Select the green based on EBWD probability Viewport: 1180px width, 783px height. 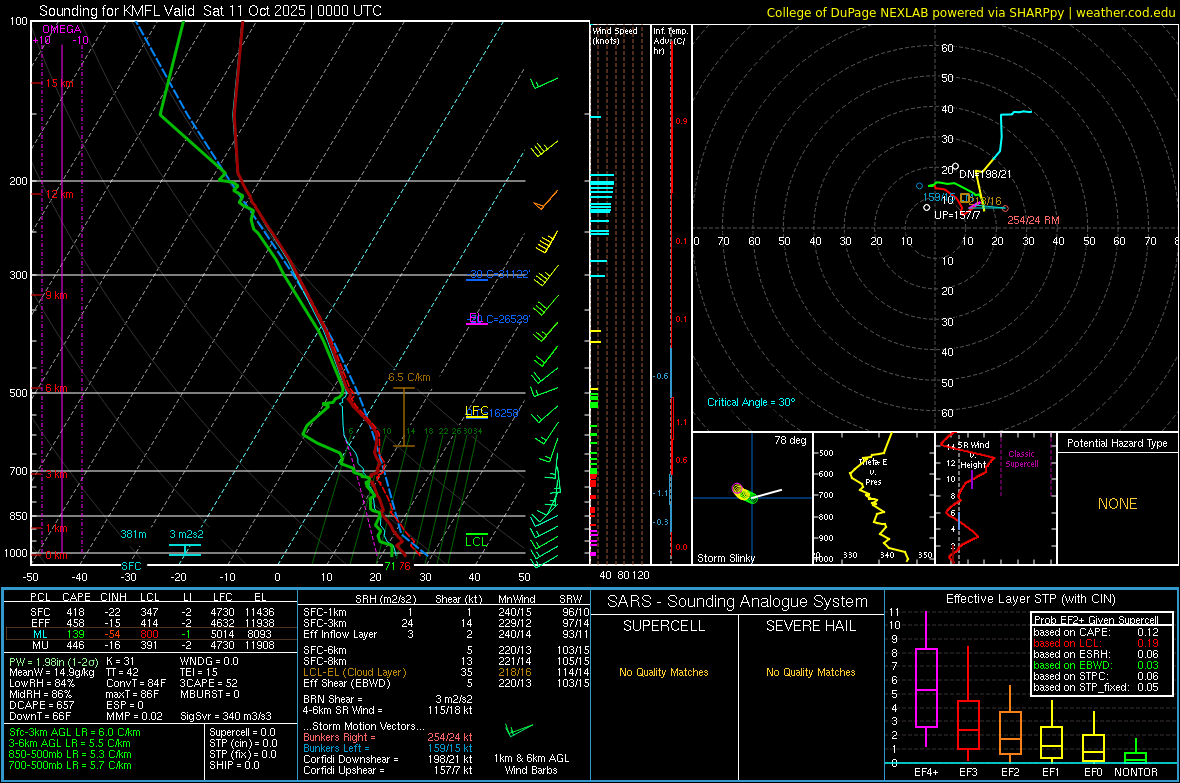1096,665
